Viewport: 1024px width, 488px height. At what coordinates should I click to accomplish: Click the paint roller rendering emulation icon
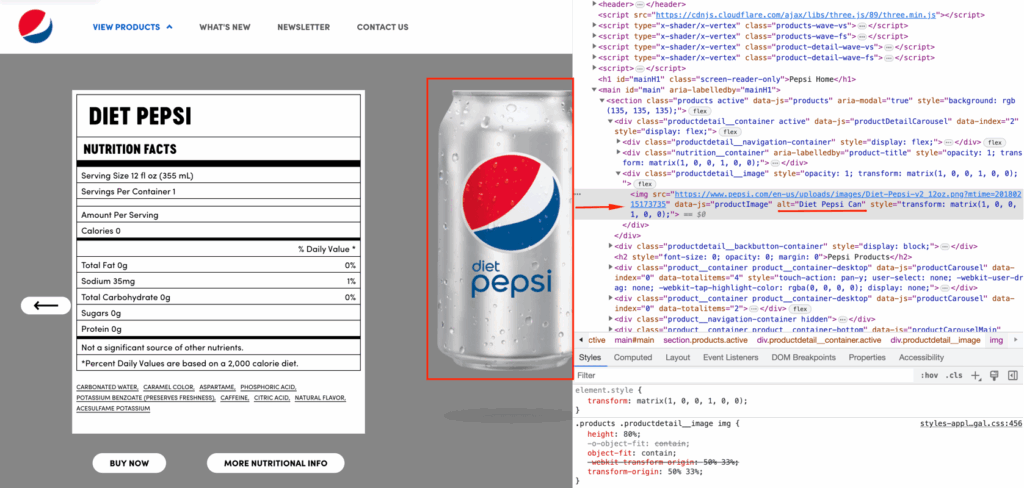[995, 376]
